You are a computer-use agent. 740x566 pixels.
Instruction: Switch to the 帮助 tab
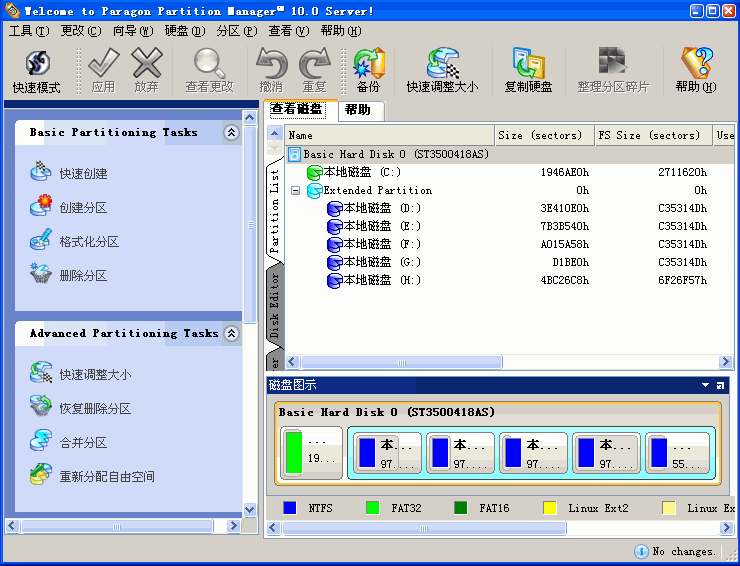[x=361, y=110]
